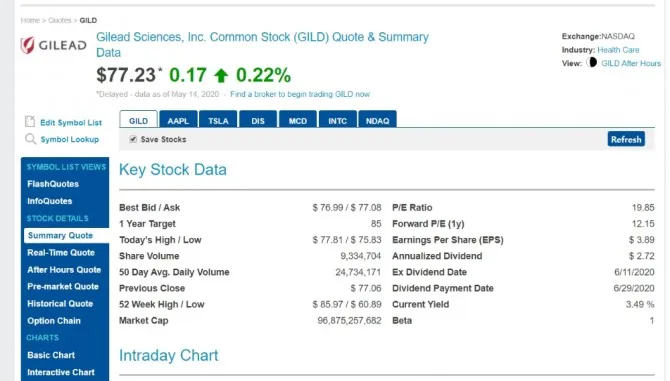Open Historical Quote in the sidebar
The image size is (670, 381).
click(60, 304)
